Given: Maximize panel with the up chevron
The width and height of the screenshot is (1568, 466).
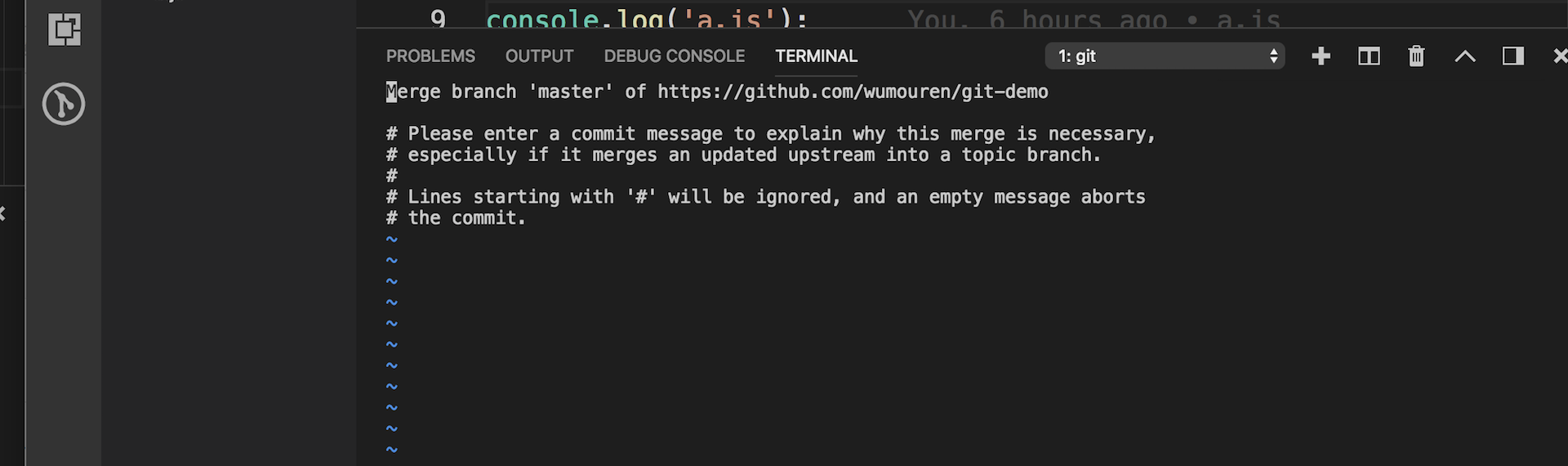Looking at the screenshot, I should tap(1465, 56).
